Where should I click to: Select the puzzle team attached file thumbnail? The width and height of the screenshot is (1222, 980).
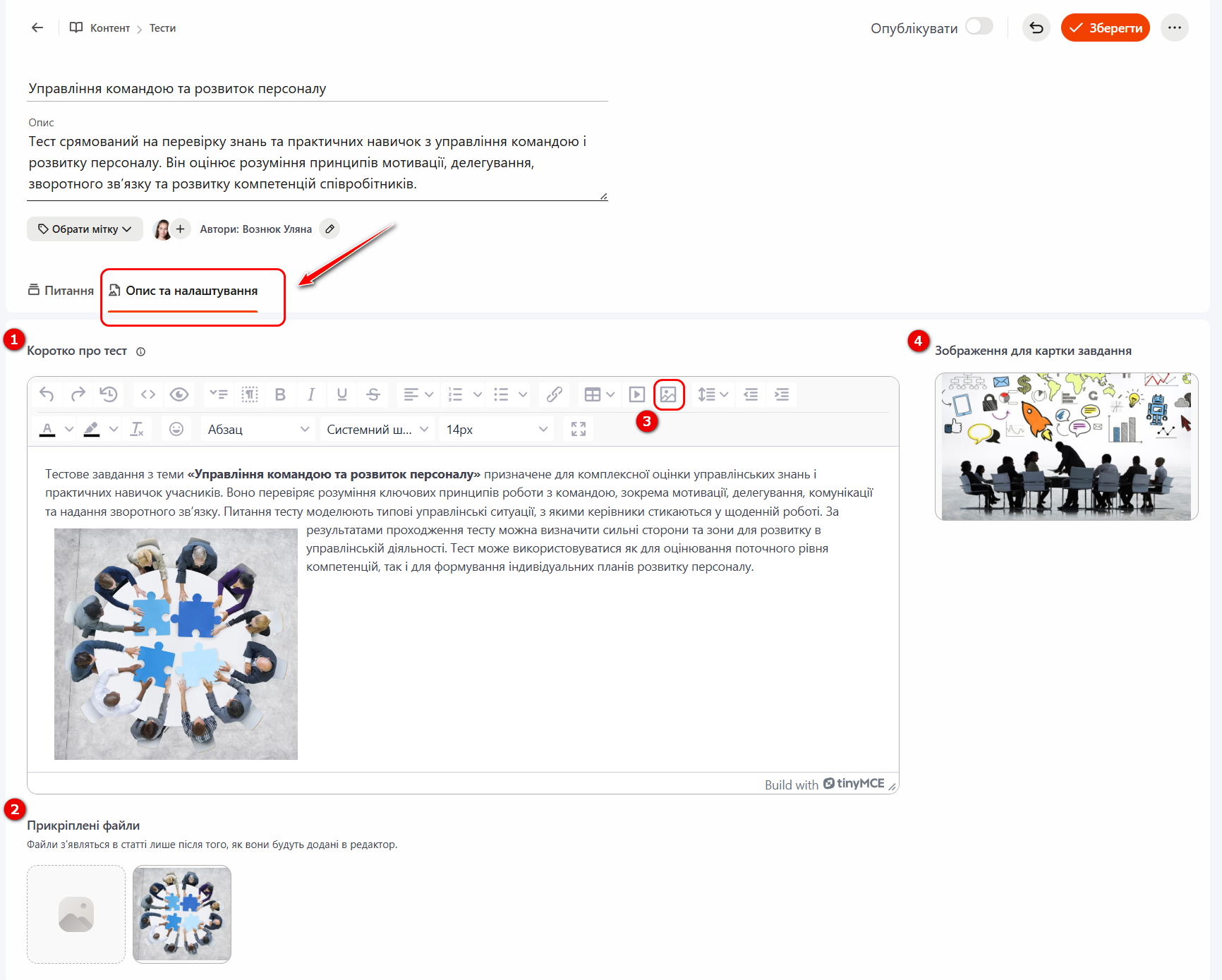tap(182, 914)
